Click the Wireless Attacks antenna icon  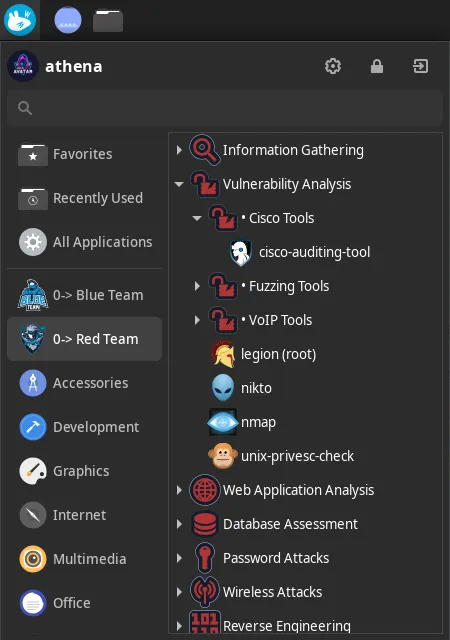pyautogui.click(x=205, y=591)
